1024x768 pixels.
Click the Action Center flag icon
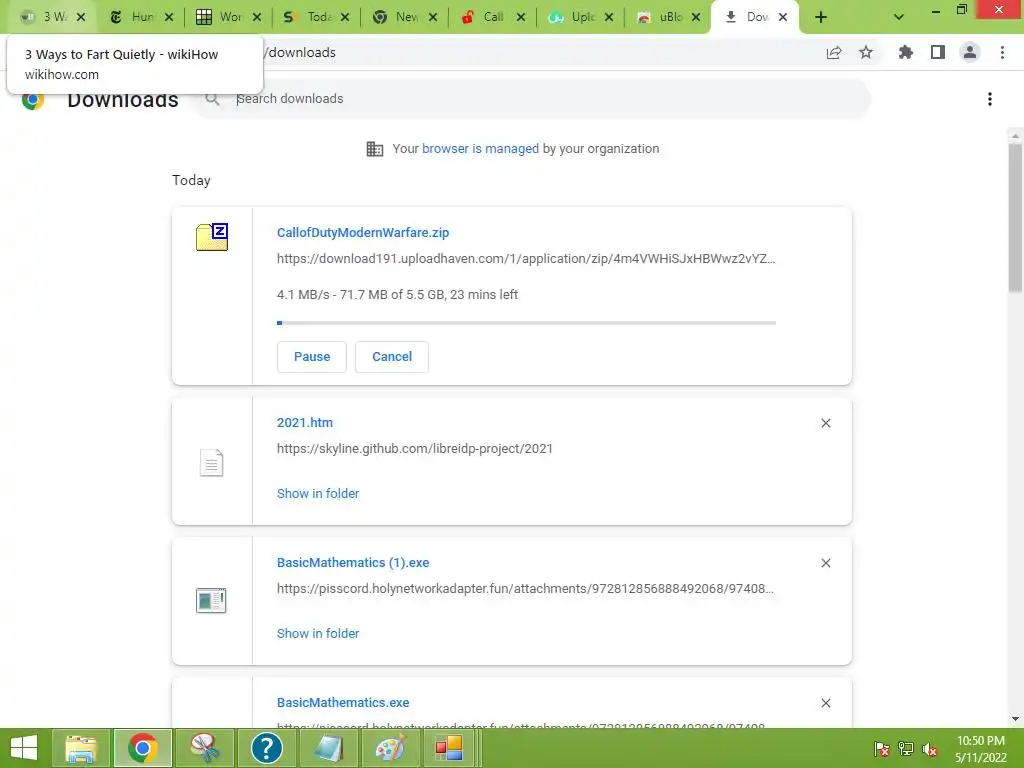click(x=882, y=749)
